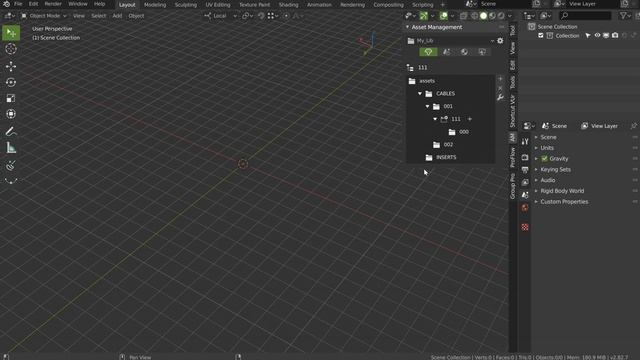640x360 pixels.
Task: Select the Cursor tool
Action: [11, 49]
